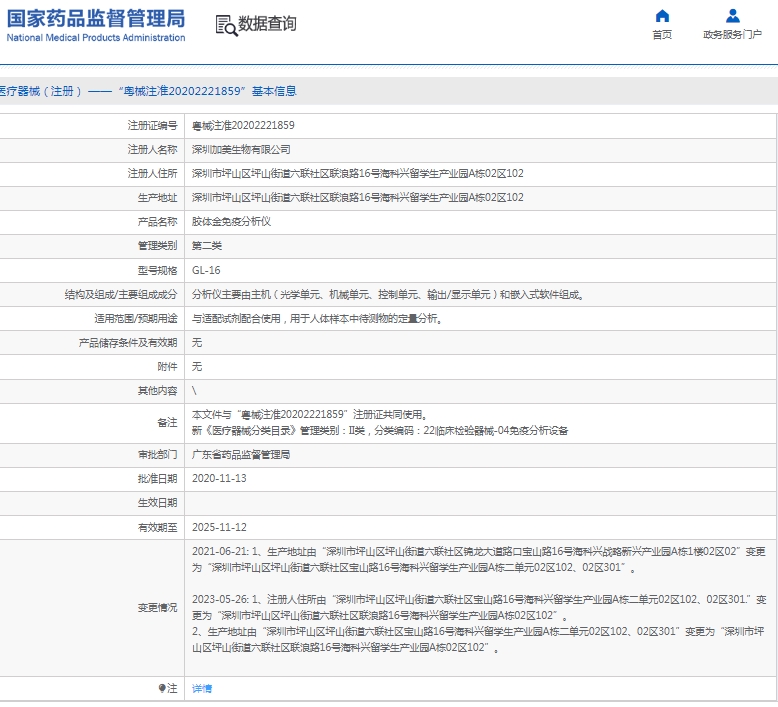778x707 pixels.
Task: Click the 政务服务门户 text link
Action: (732, 34)
